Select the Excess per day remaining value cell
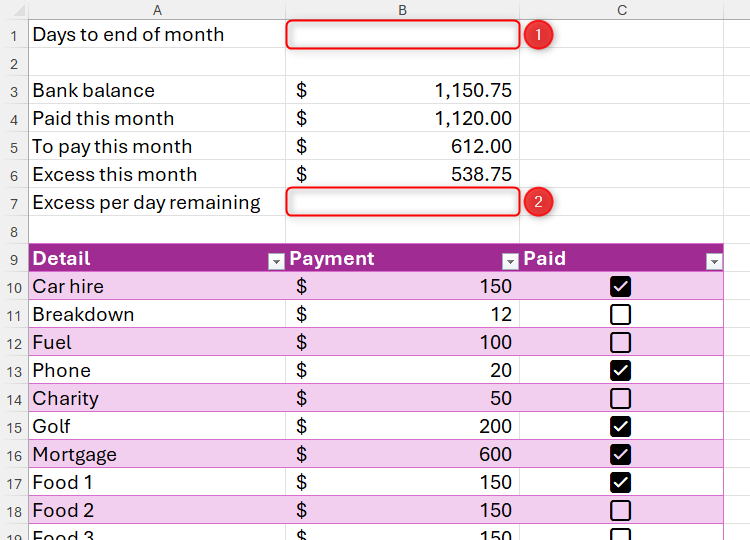This screenshot has width=750, height=540. click(402, 203)
